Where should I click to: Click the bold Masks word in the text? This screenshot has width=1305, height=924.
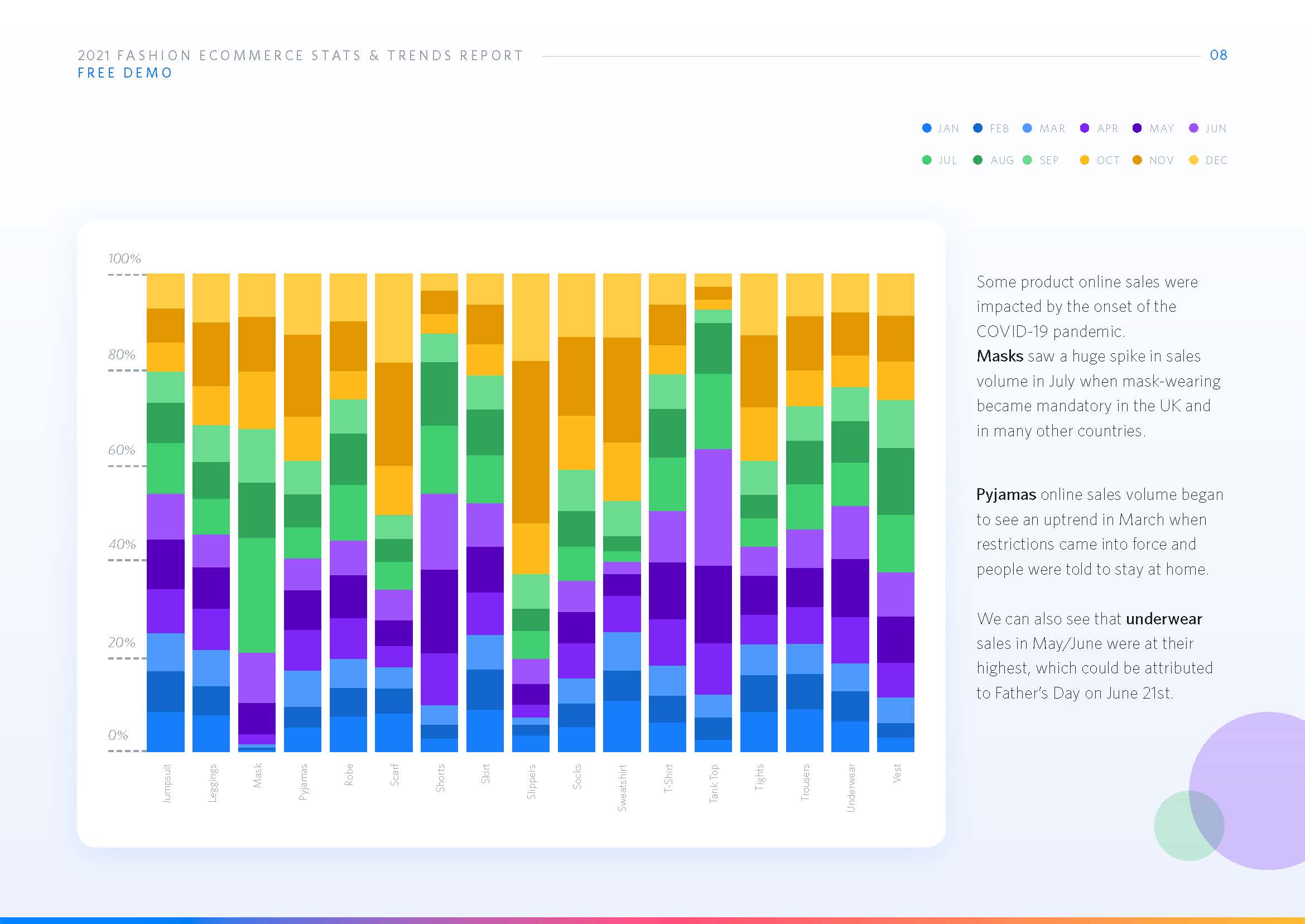coord(999,356)
